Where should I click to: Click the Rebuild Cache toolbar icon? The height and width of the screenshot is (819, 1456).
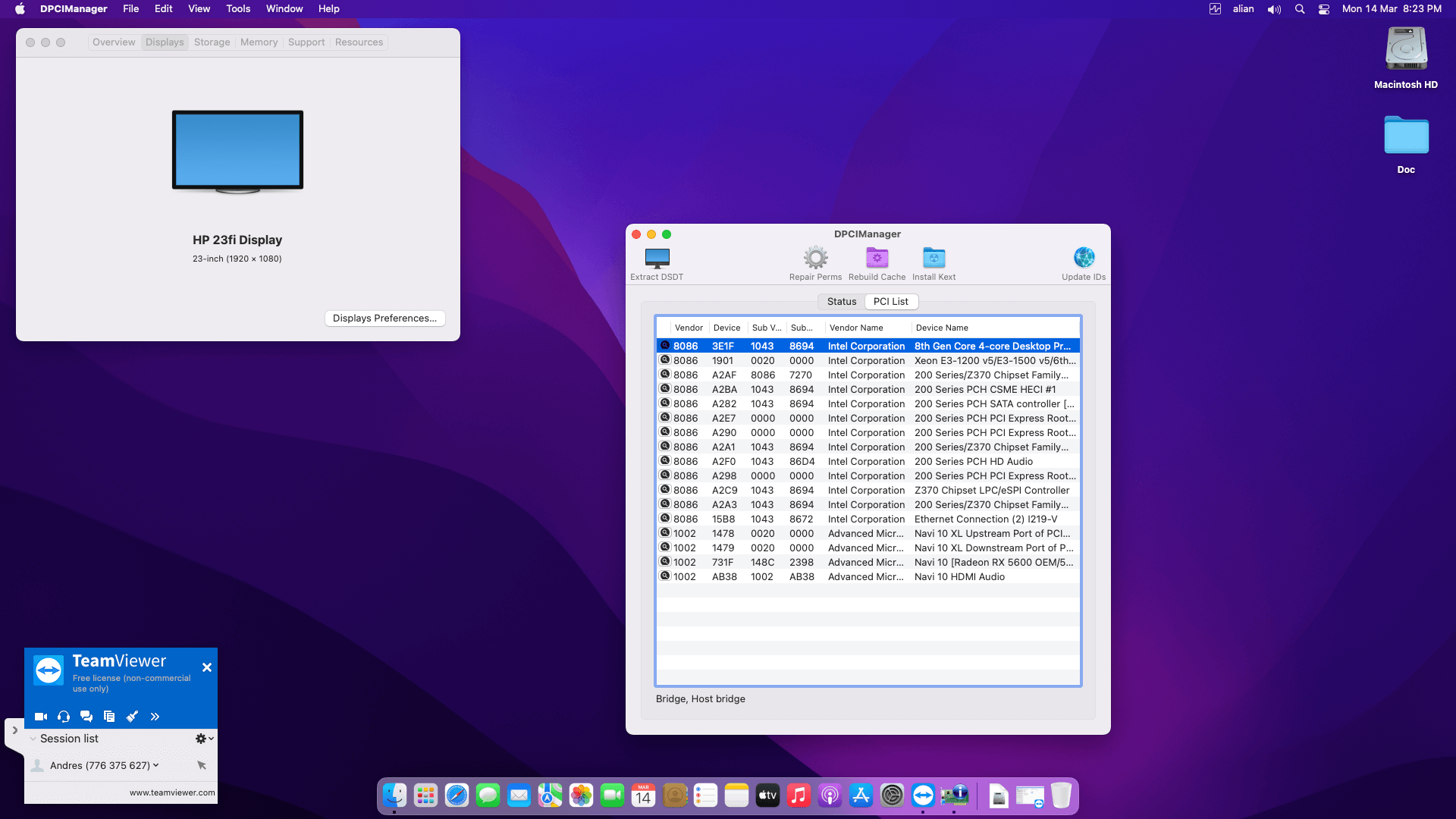877,258
